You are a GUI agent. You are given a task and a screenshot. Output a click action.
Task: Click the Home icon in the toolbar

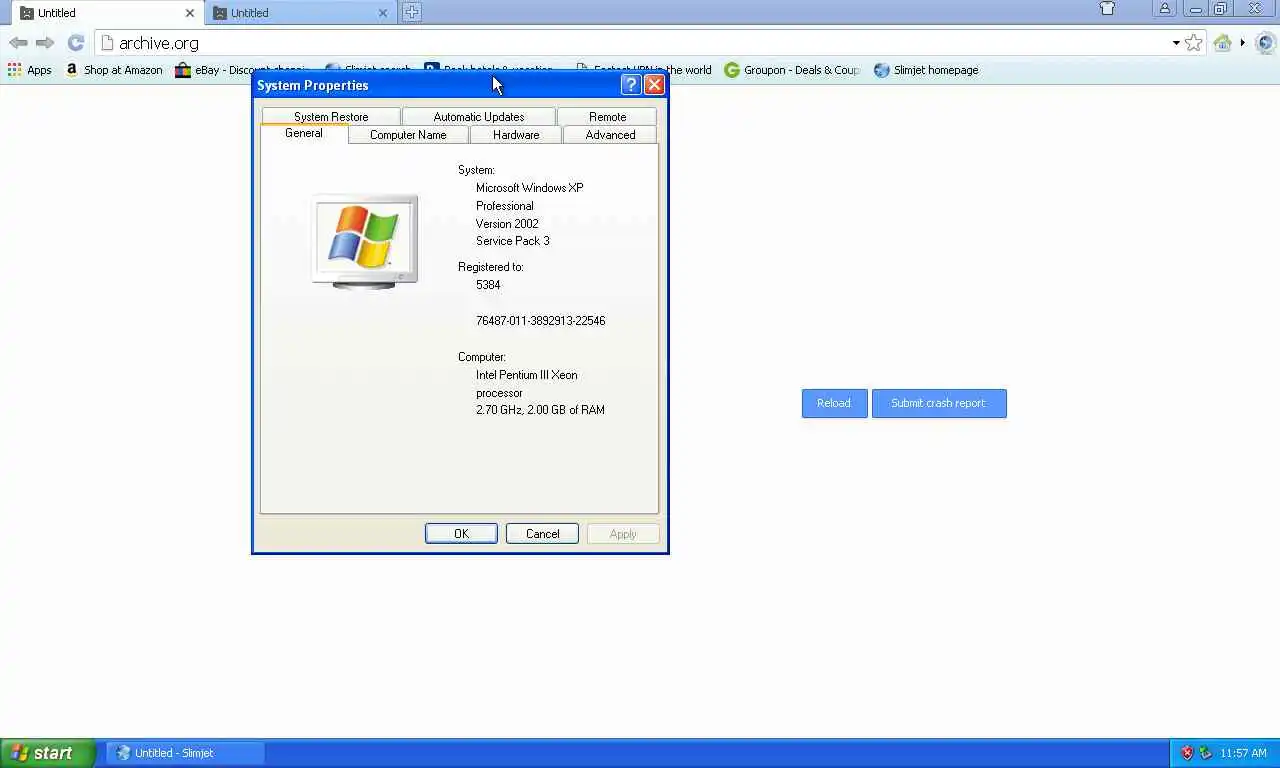point(1222,43)
